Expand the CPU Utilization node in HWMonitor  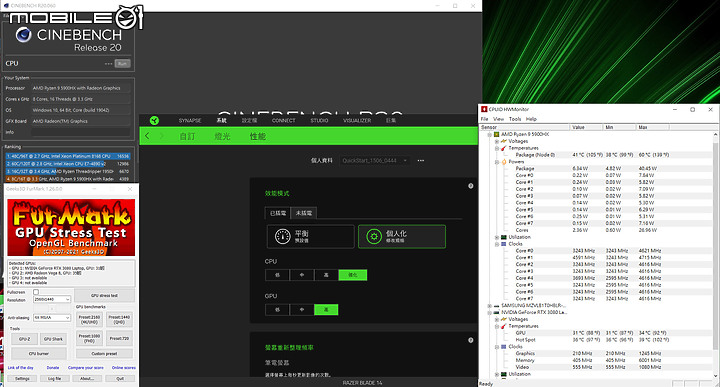click(x=497, y=237)
